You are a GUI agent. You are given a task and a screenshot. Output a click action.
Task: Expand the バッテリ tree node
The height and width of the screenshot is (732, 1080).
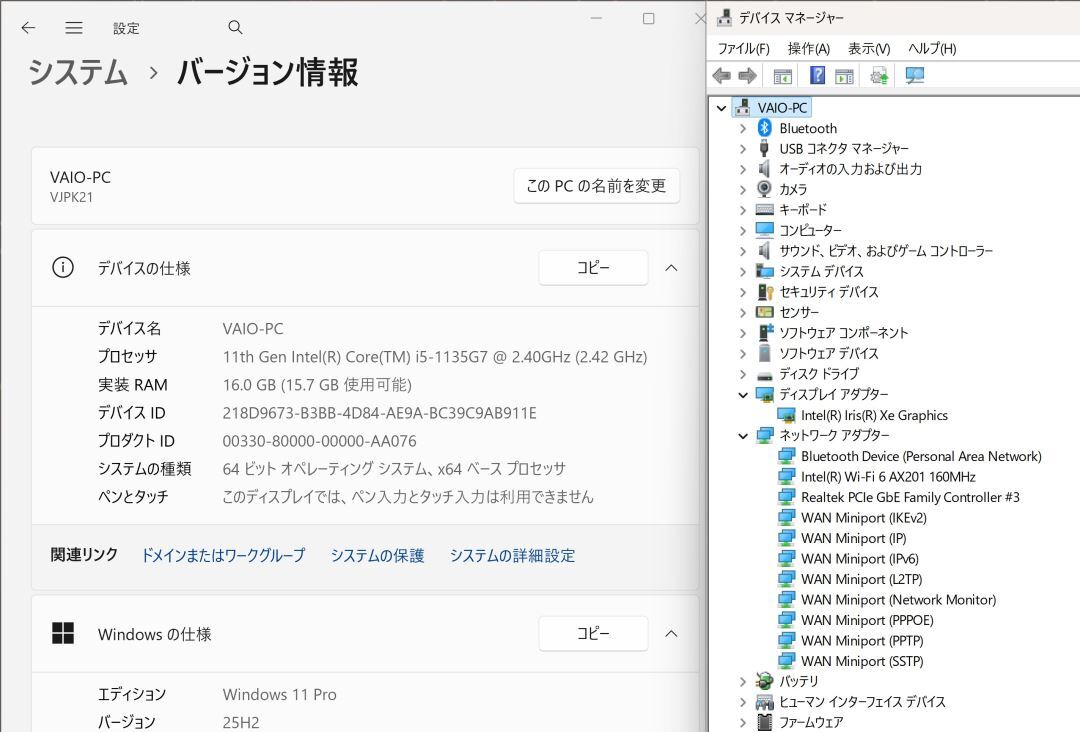tap(741, 681)
